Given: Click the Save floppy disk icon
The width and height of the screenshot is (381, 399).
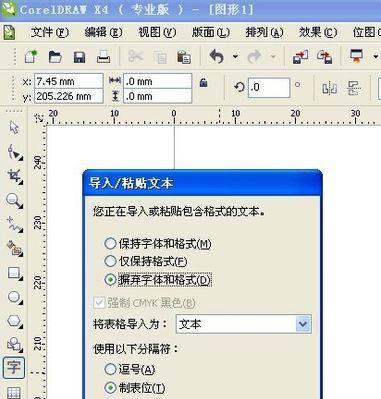Looking at the screenshot, I should tap(79, 57).
